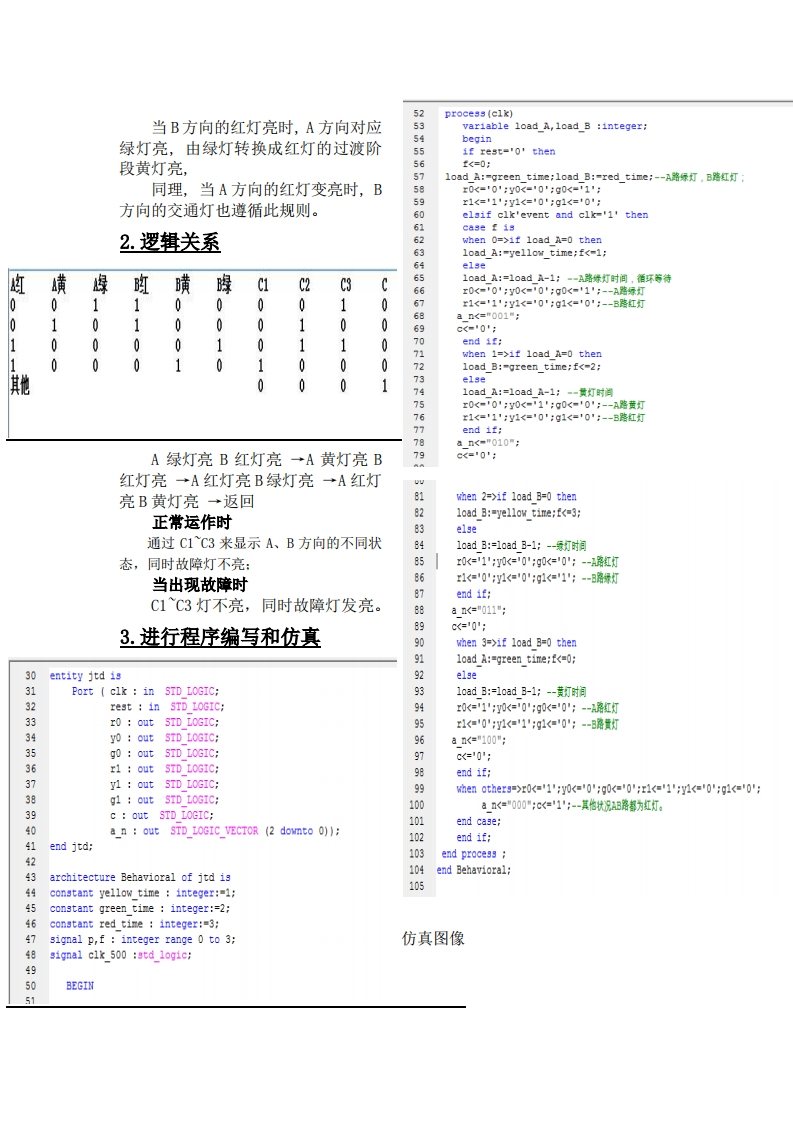The height and width of the screenshot is (1122, 793).
Task: Click "signal p,f : integer range 0 to 3;"
Action: tap(142, 940)
